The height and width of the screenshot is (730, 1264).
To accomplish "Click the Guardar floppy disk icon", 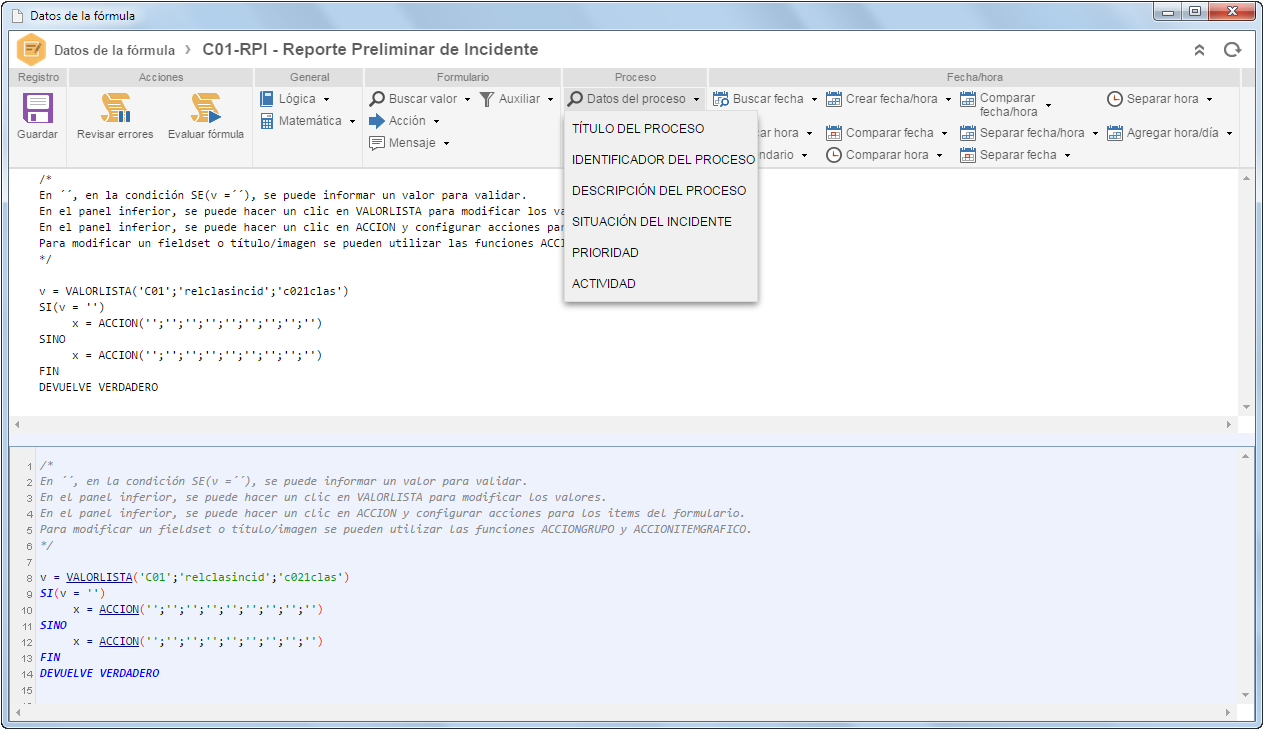I will coord(37,108).
